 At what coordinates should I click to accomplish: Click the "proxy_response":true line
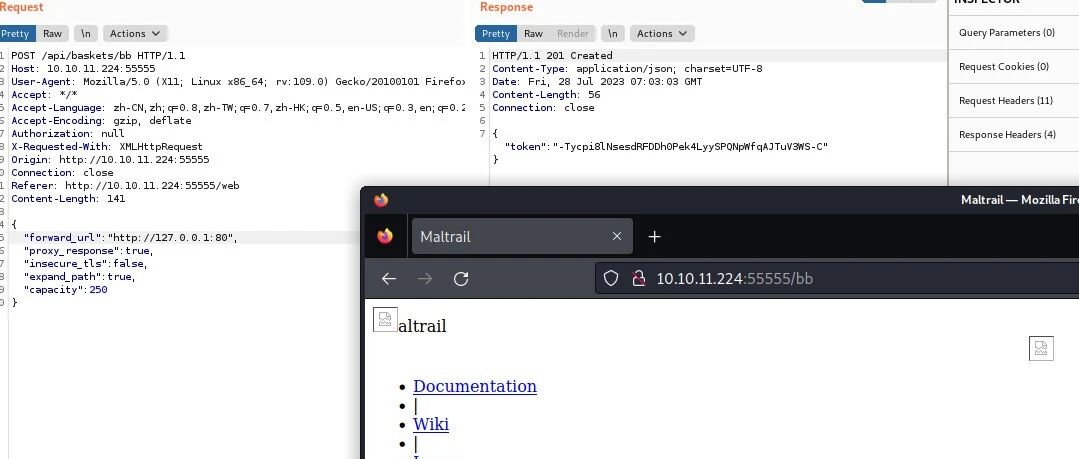tap(88, 250)
